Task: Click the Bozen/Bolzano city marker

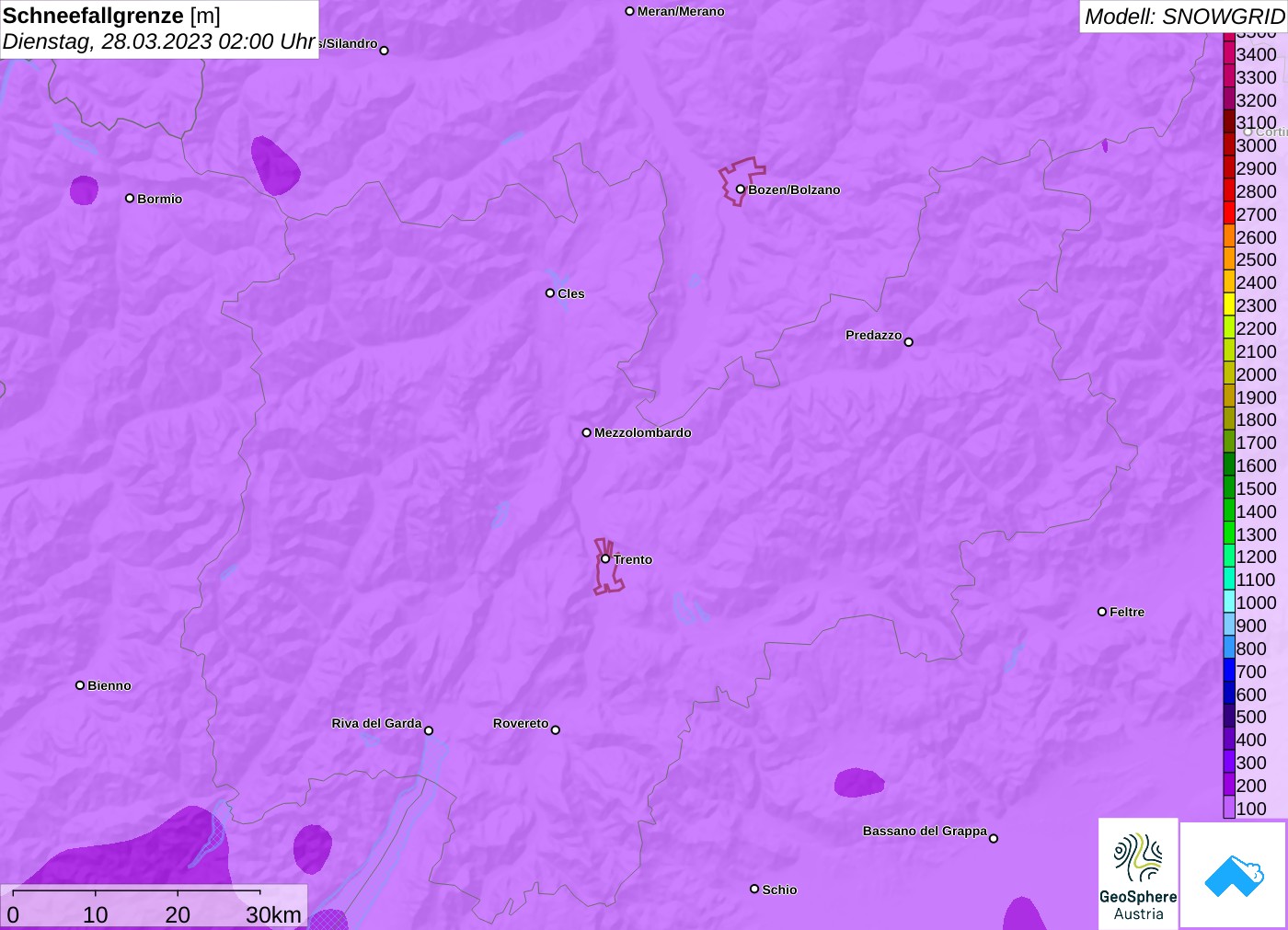Action: [x=741, y=189]
